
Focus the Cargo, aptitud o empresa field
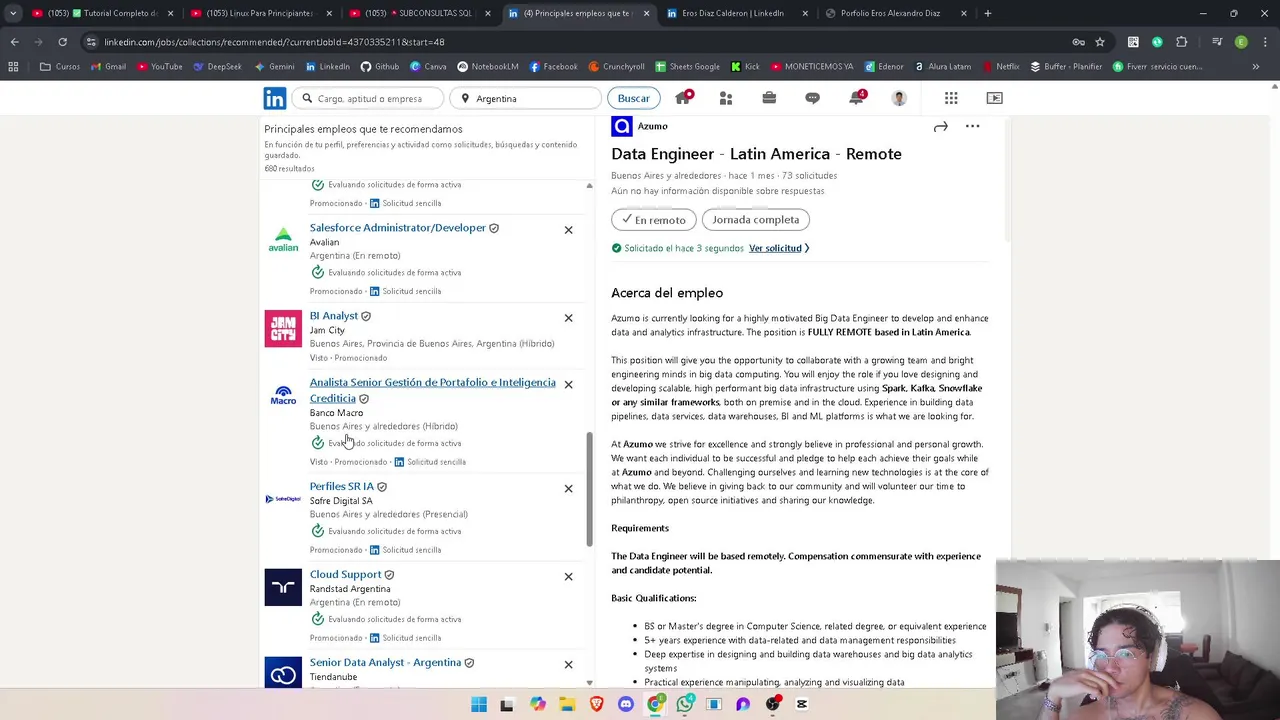point(369,98)
